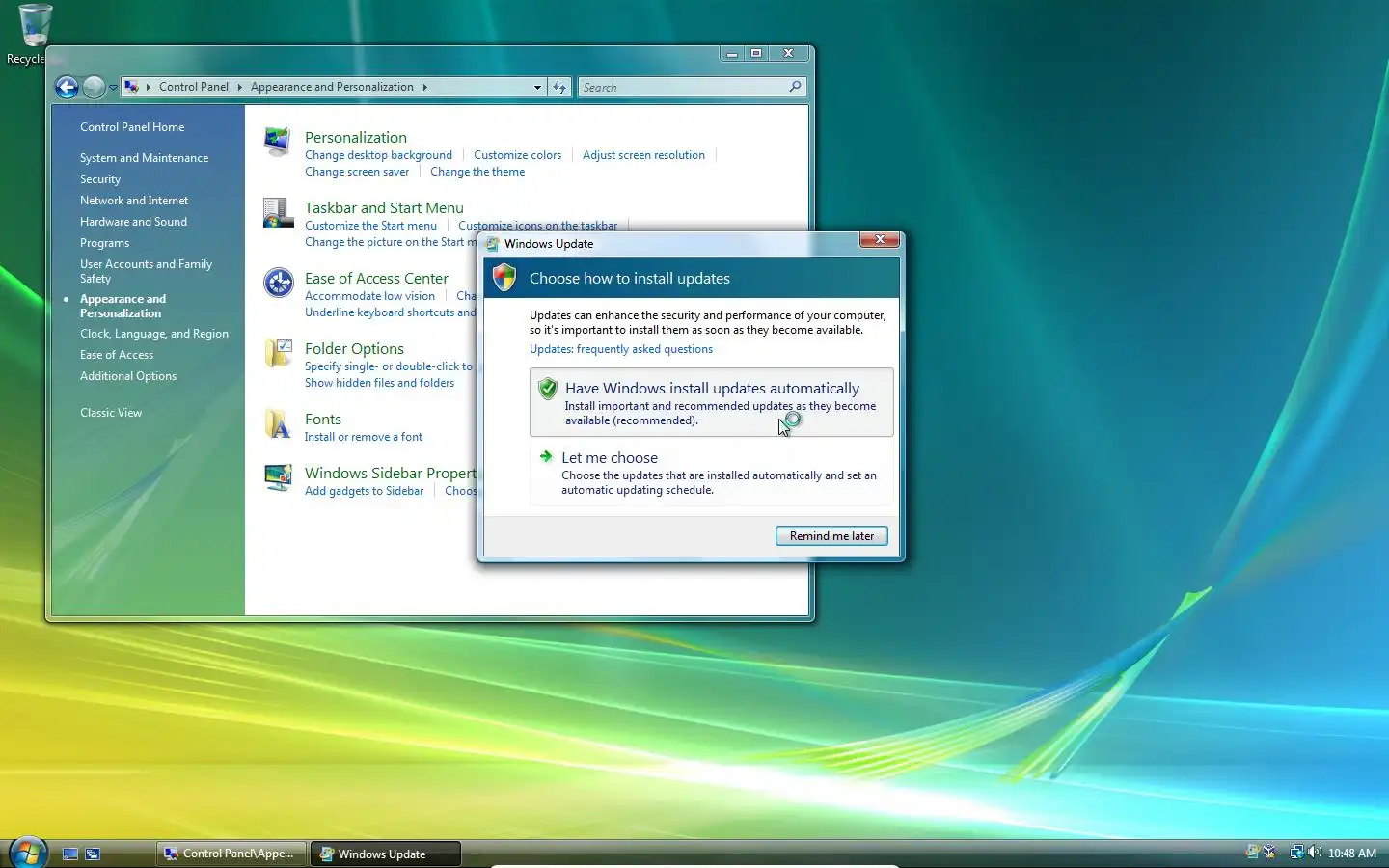Expand the arrow before Control Panel breadcrumb
The height and width of the screenshot is (868, 1389).
tap(148, 87)
